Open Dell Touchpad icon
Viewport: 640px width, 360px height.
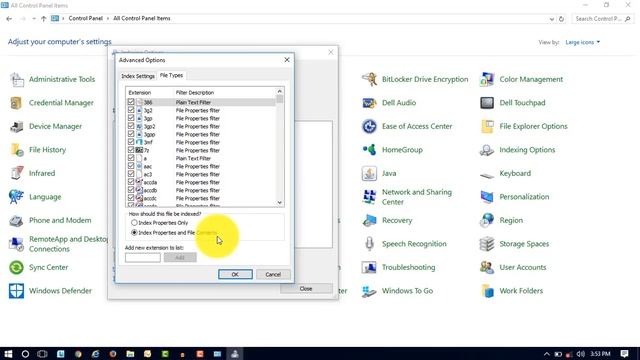(x=487, y=103)
